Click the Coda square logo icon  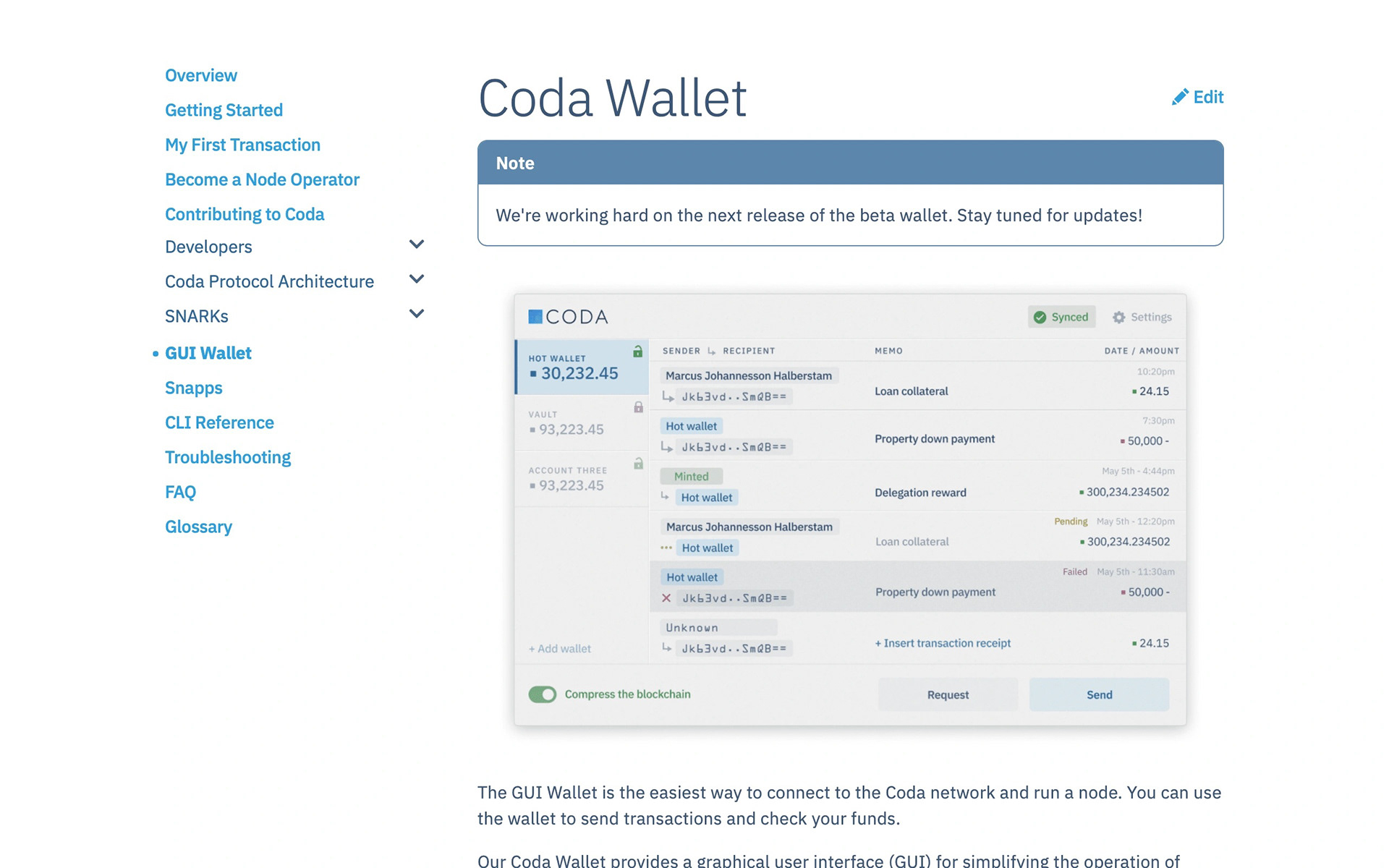[x=535, y=317]
